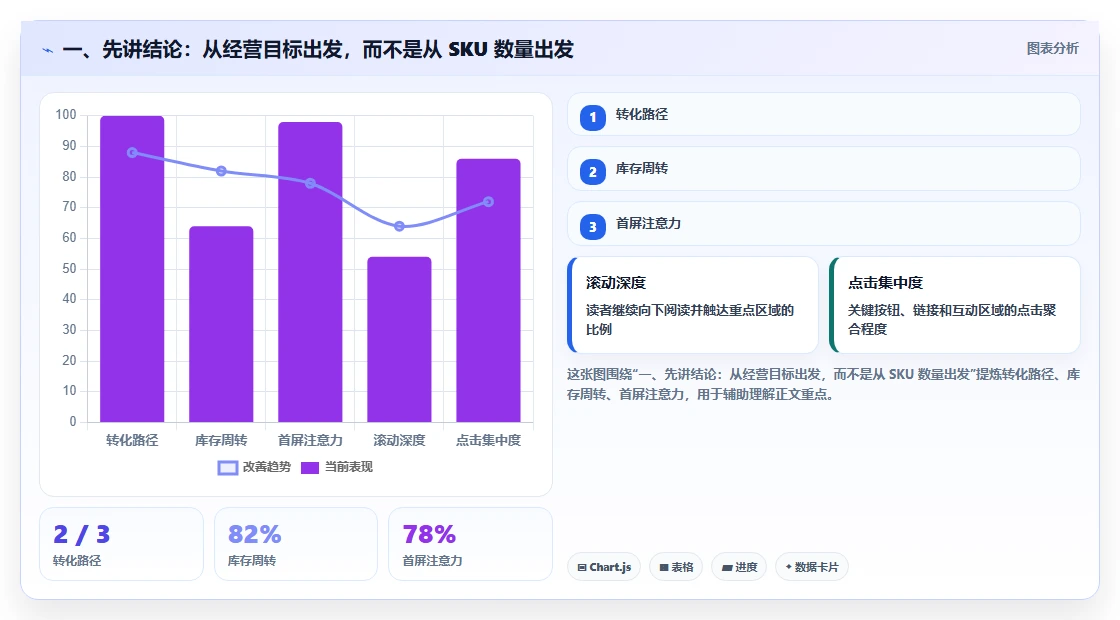Open the 滚动深度 card
This screenshot has width=1120, height=620.
(x=693, y=305)
